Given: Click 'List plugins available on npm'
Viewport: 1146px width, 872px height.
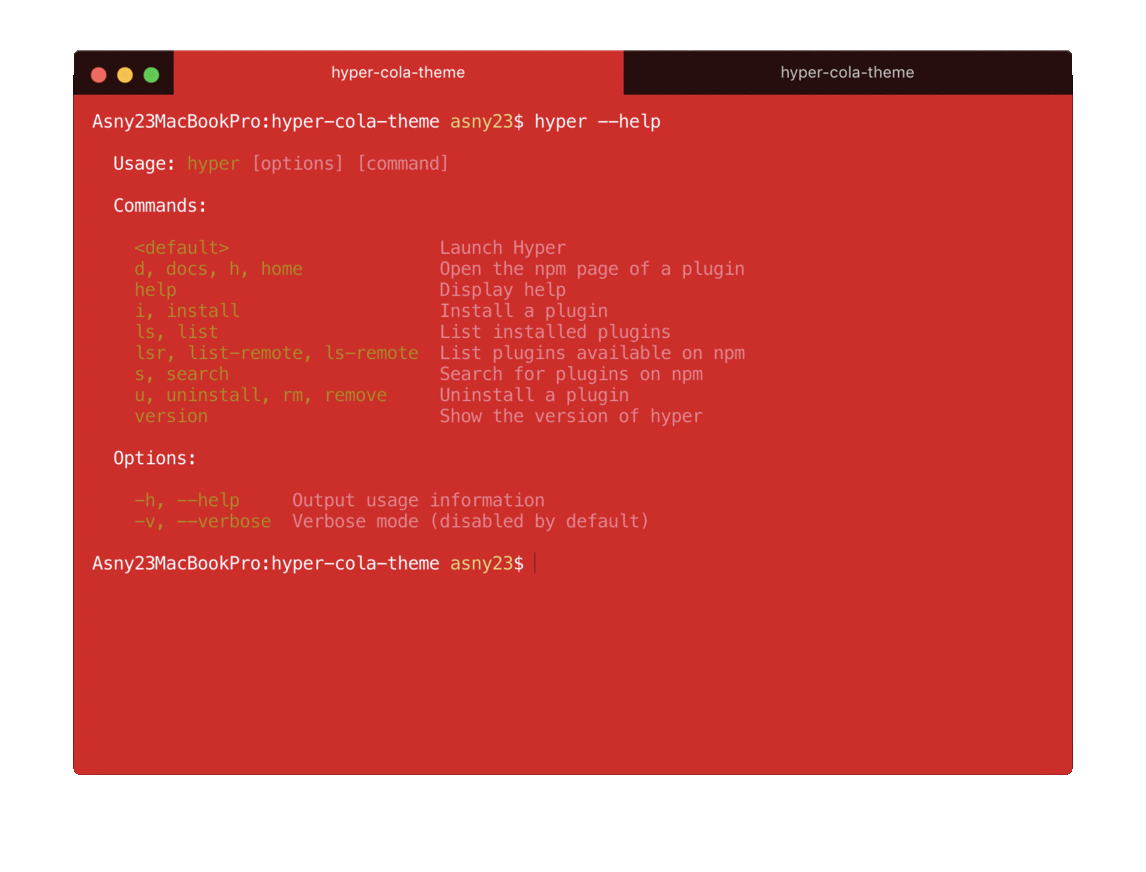Looking at the screenshot, I should tap(592, 353).
